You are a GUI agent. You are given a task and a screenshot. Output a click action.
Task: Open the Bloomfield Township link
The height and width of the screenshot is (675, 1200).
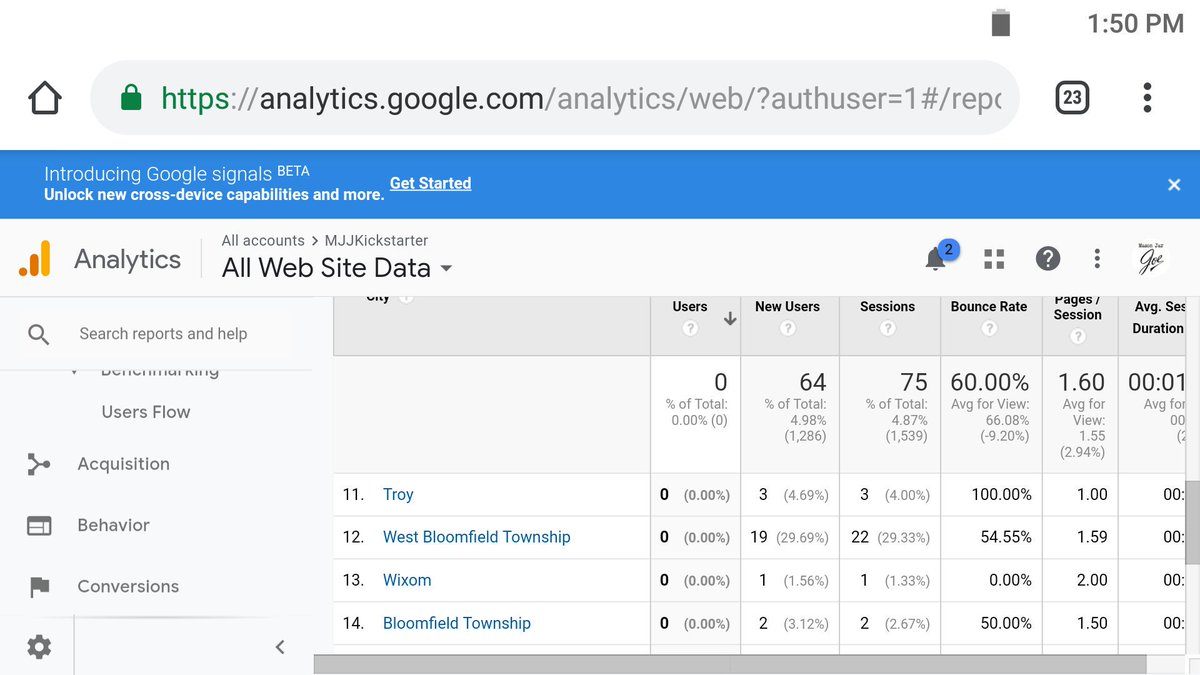[456, 623]
